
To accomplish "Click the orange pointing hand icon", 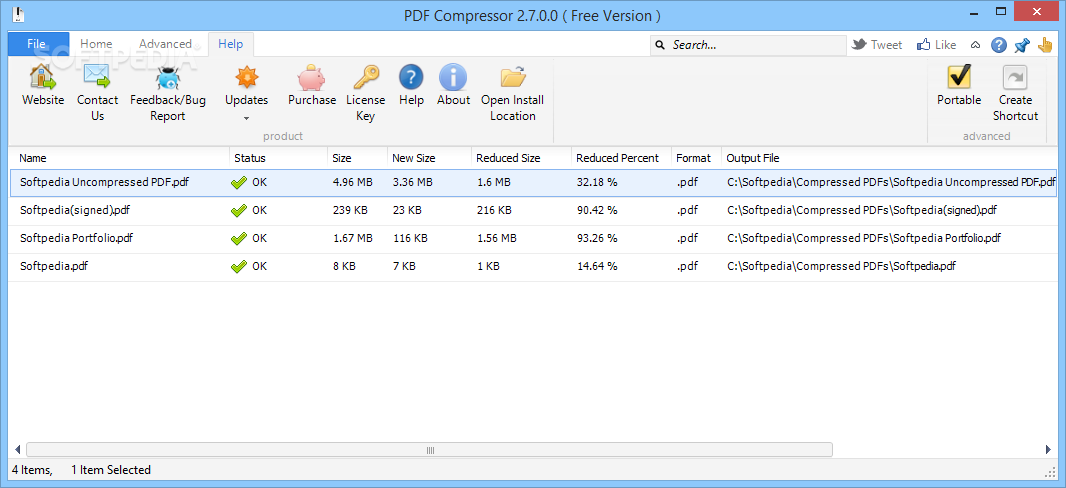I will (x=1045, y=45).
